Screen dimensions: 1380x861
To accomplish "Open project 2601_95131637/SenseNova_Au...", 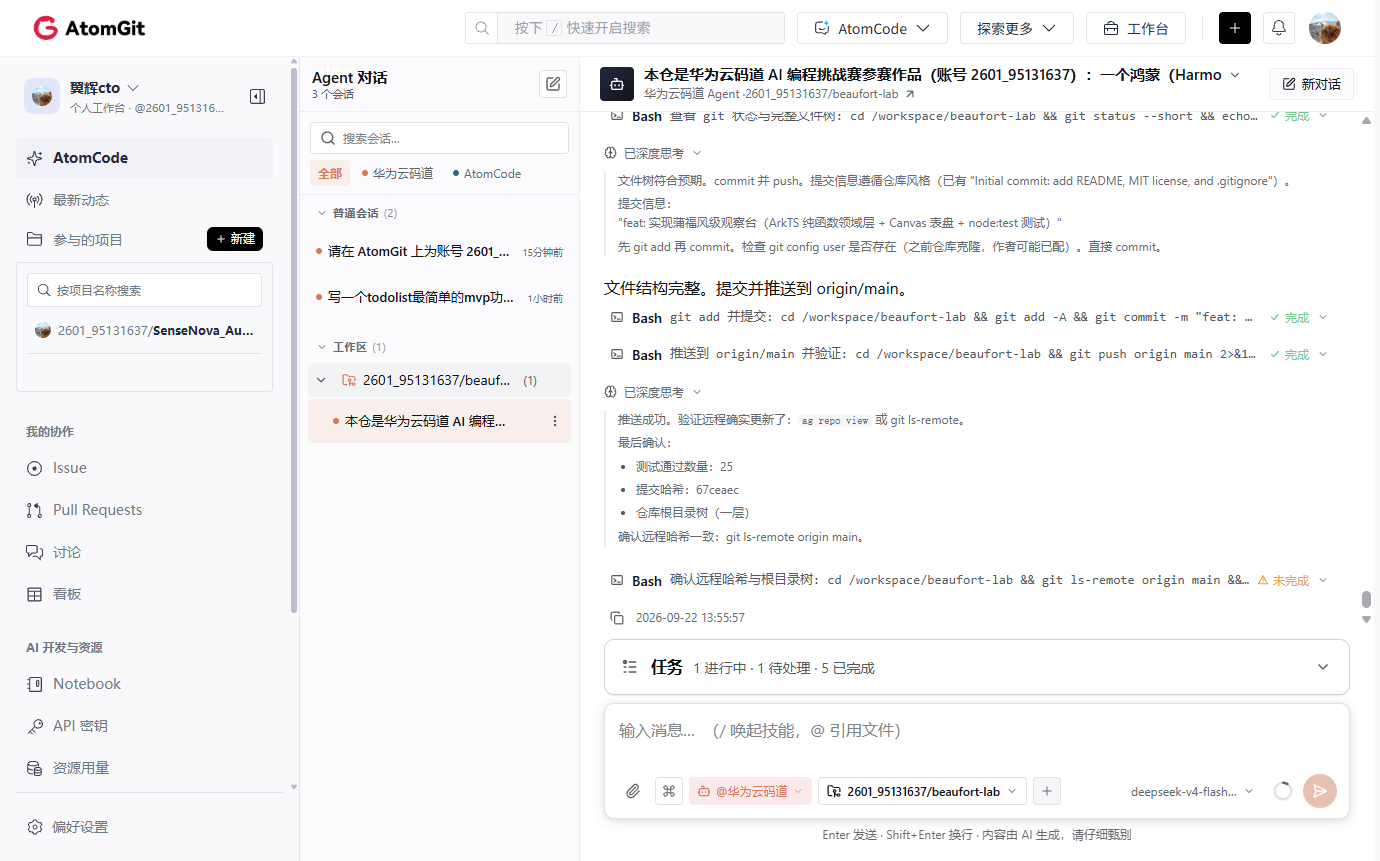I will pyautogui.click(x=144, y=330).
